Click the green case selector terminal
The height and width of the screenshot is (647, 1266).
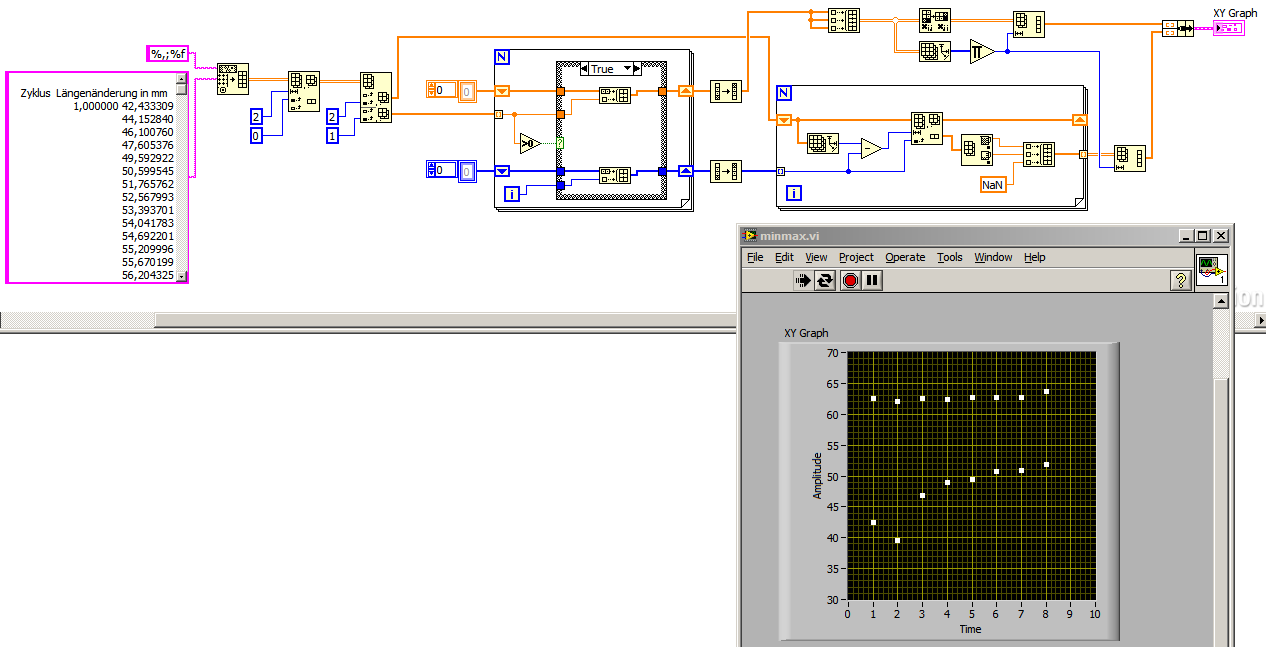click(560, 143)
